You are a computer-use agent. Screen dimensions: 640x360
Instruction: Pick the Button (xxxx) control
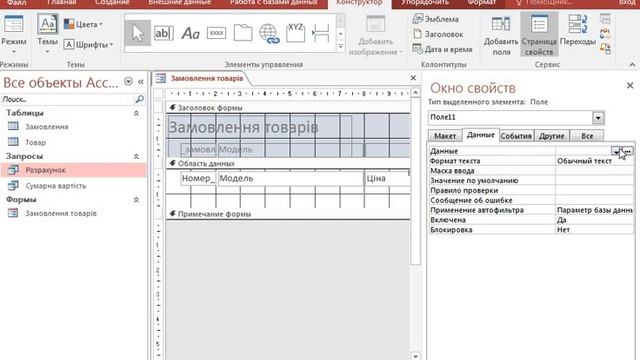(216, 33)
